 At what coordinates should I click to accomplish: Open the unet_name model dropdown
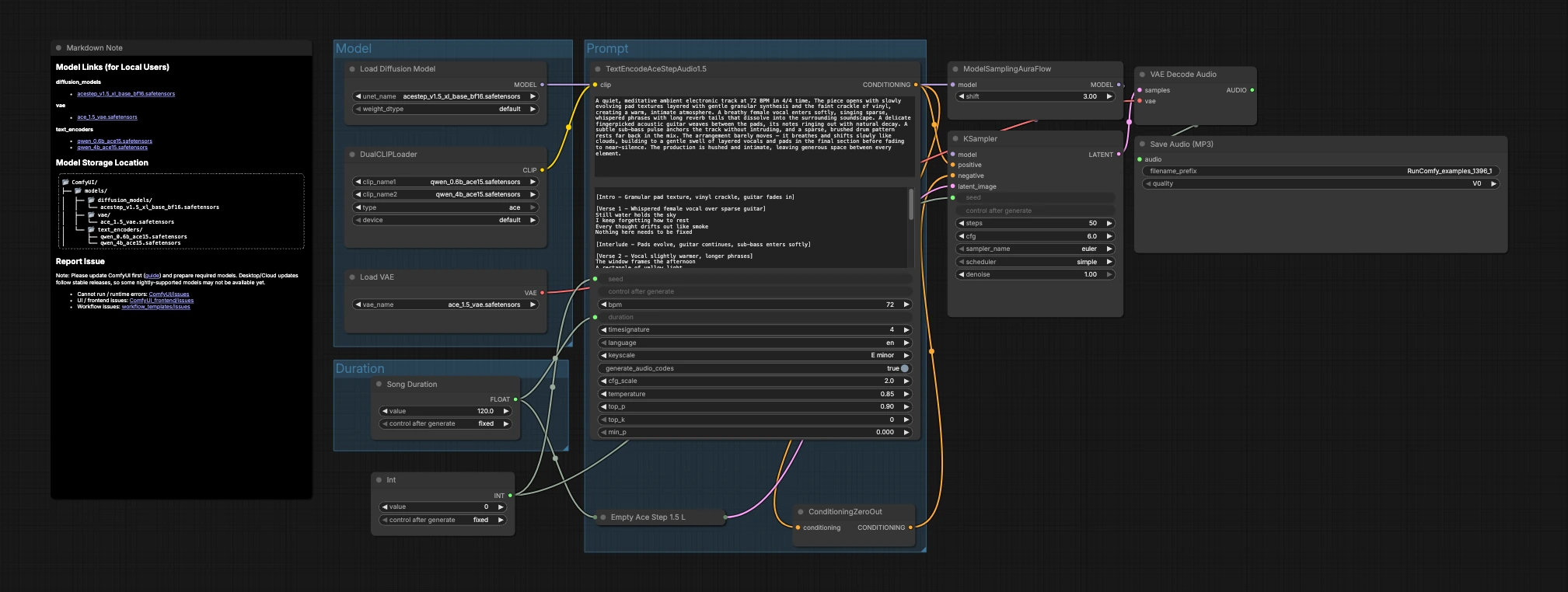coord(445,96)
